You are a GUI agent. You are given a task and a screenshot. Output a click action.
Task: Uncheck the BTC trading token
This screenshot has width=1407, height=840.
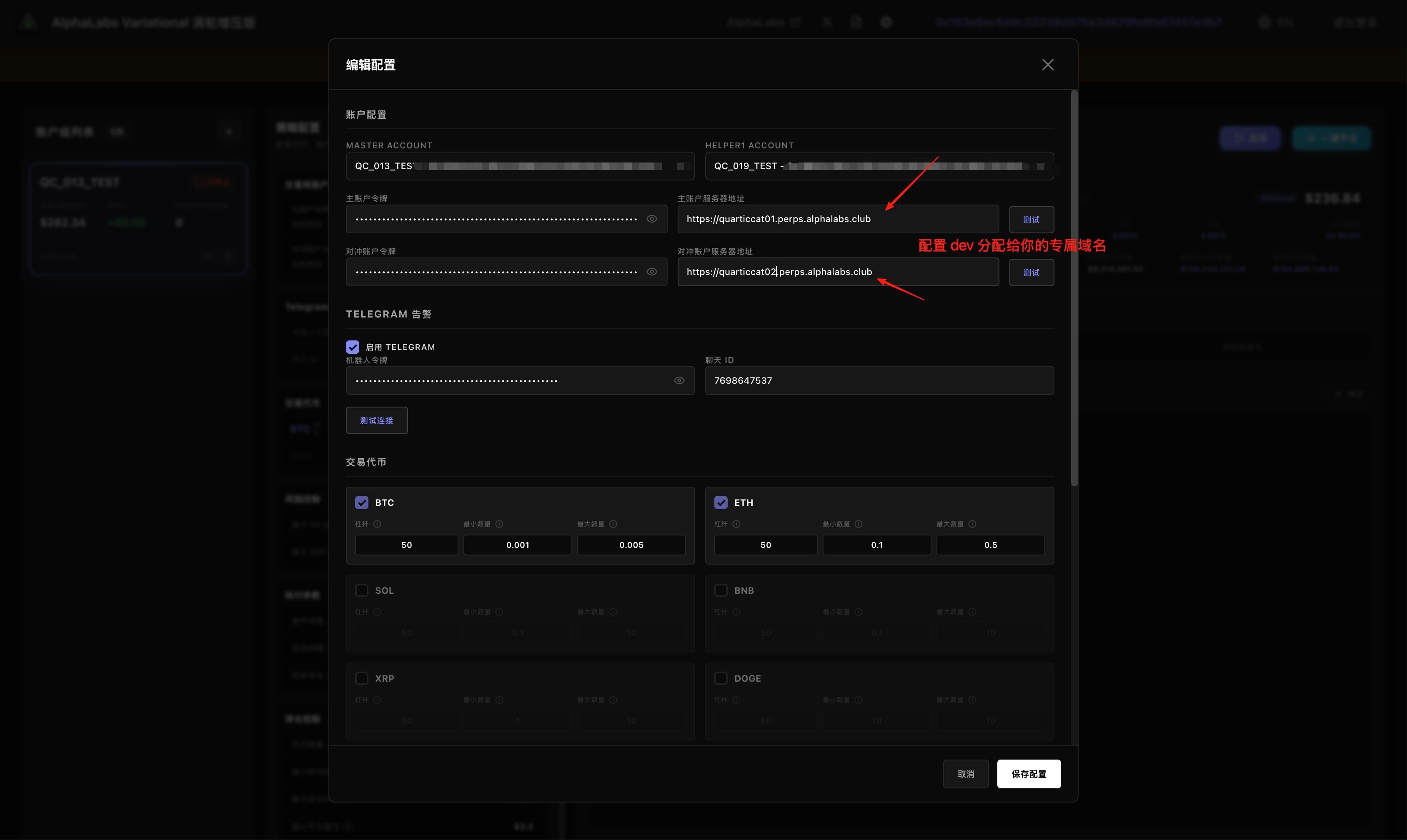click(x=362, y=502)
